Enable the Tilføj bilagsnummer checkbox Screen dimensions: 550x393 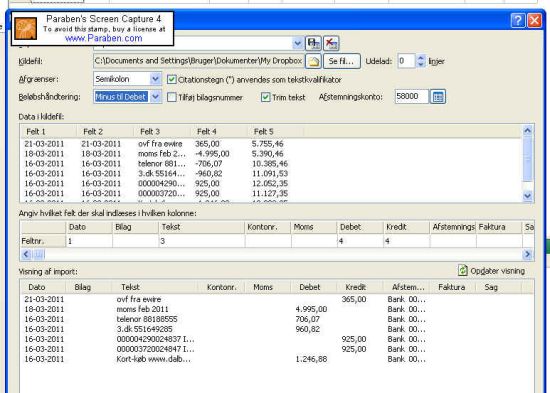[x=172, y=97]
